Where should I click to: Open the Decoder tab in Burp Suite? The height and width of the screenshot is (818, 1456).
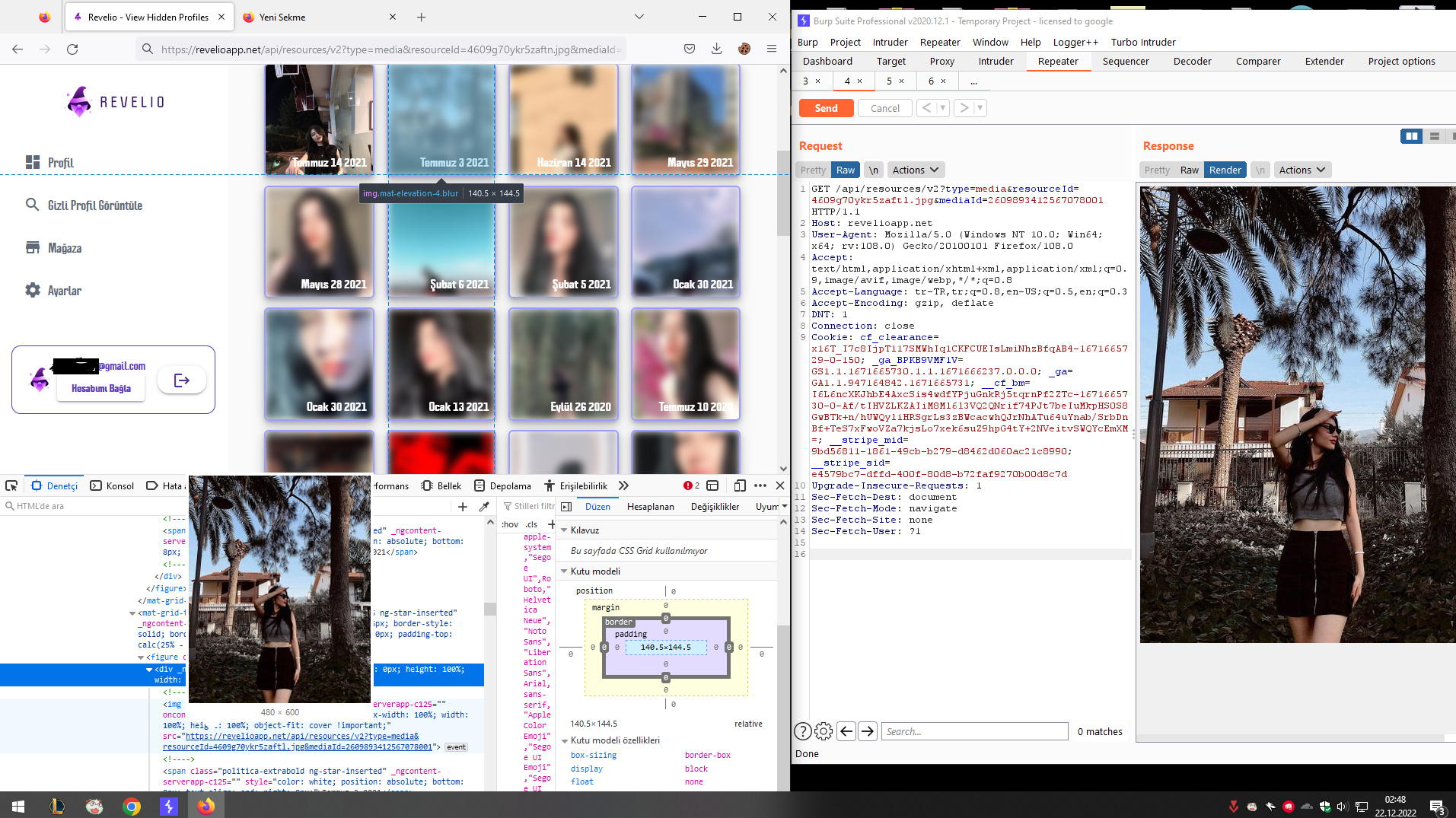pyautogui.click(x=1193, y=62)
